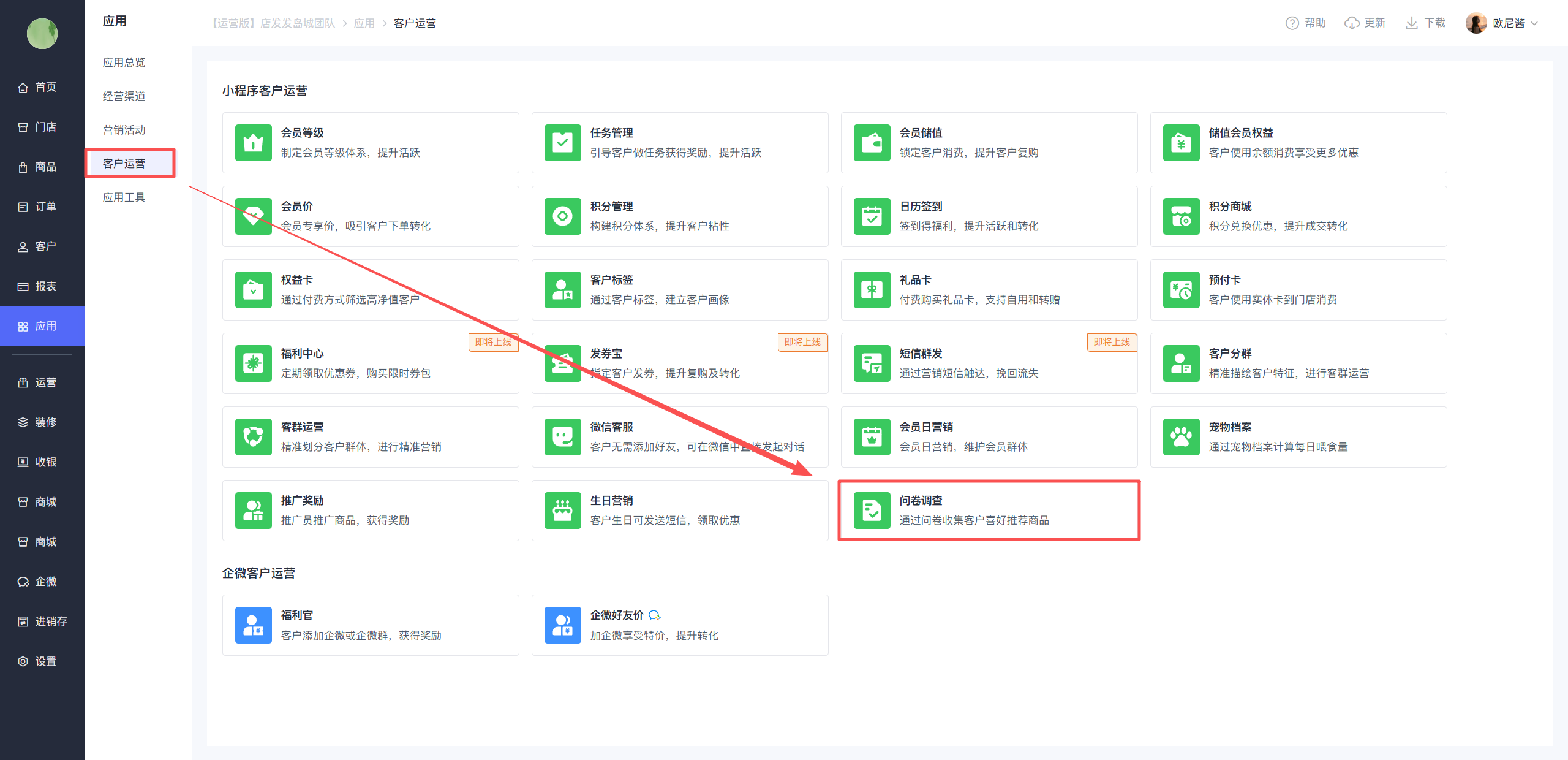The image size is (1568, 760).
Task: Click the 微信客服 smiley icon
Action: click(x=562, y=437)
